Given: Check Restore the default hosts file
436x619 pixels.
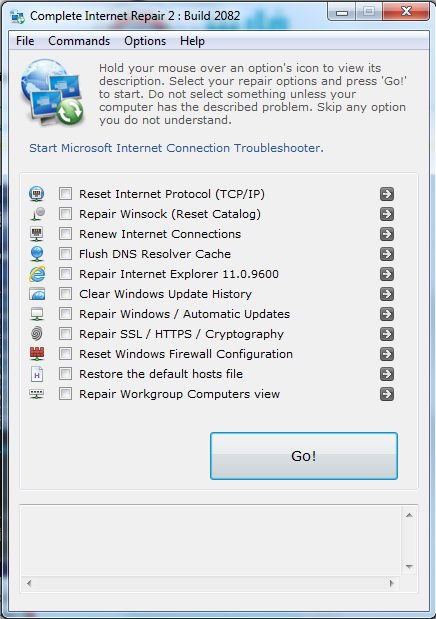Looking at the screenshot, I should click(65, 374).
